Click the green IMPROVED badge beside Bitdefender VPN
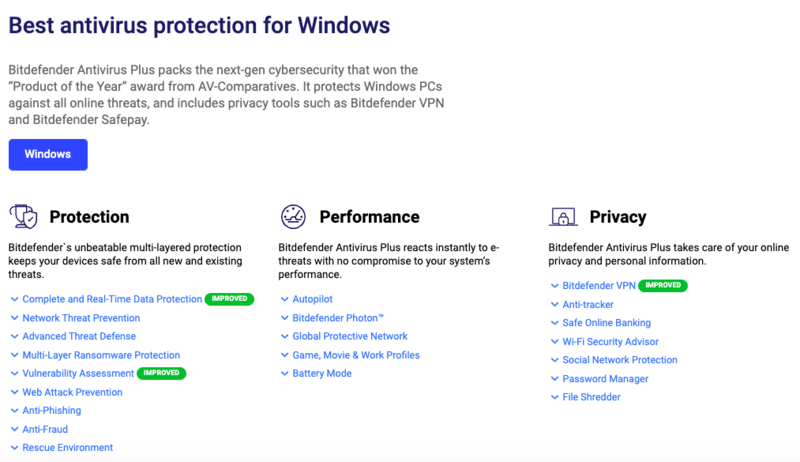The width and height of the screenshot is (800, 462). [663, 286]
